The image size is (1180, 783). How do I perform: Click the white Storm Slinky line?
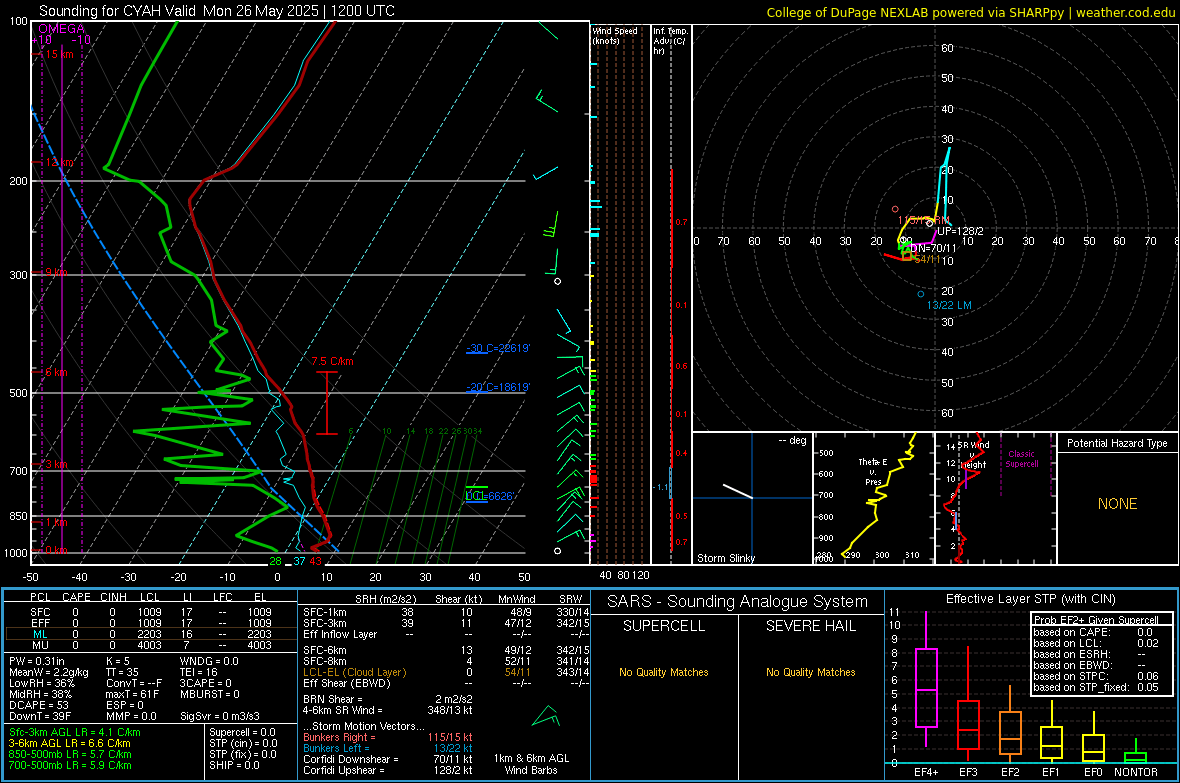[x=738, y=491]
